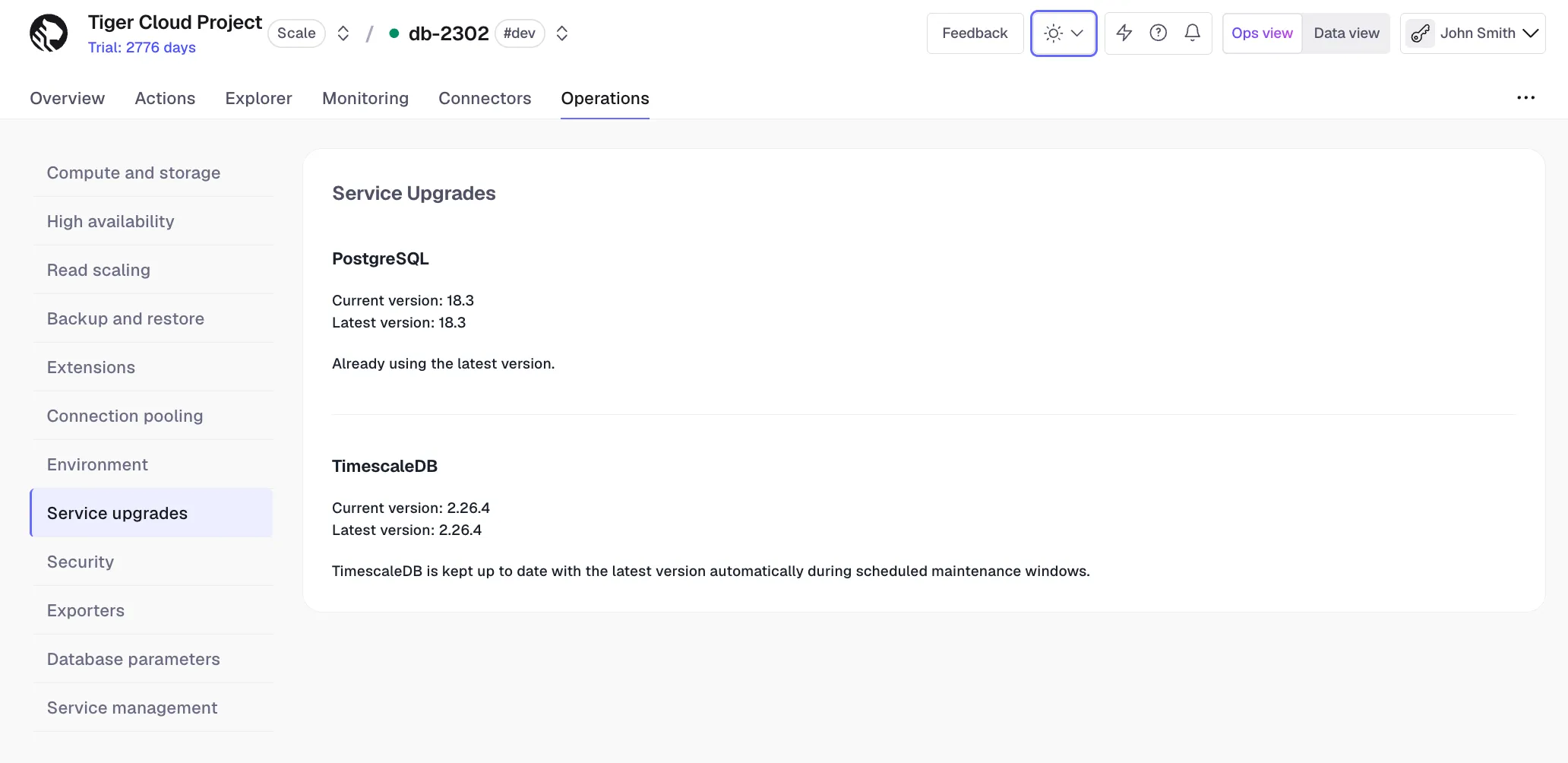The height and width of the screenshot is (763, 1568).
Task: Switch to Data view
Action: [1346, 33]
